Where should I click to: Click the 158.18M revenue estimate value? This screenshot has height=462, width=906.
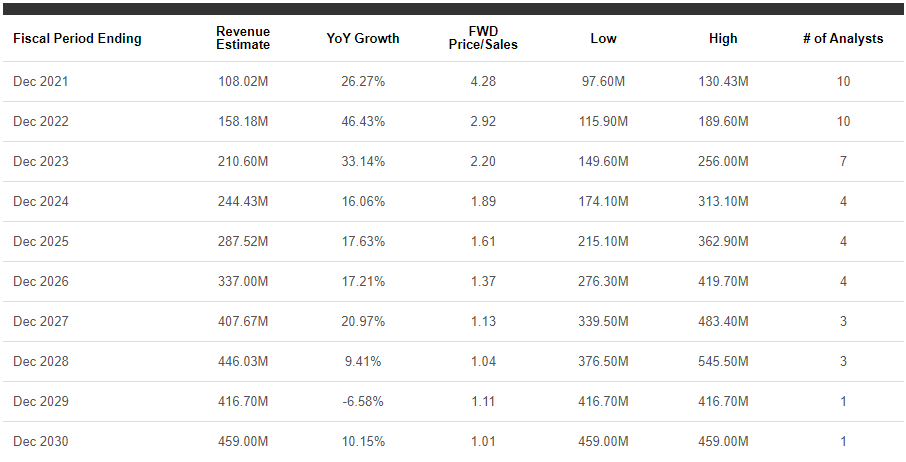pos(243,122)
